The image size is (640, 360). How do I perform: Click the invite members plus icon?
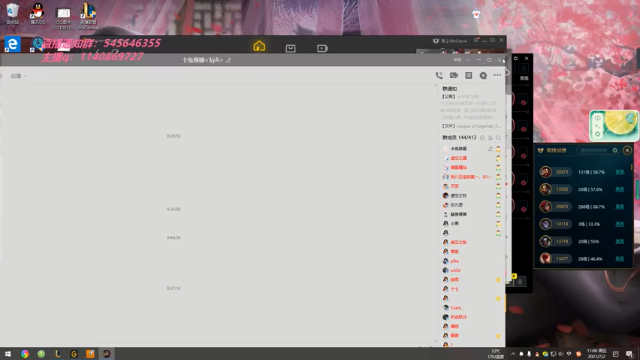(483, 76)
